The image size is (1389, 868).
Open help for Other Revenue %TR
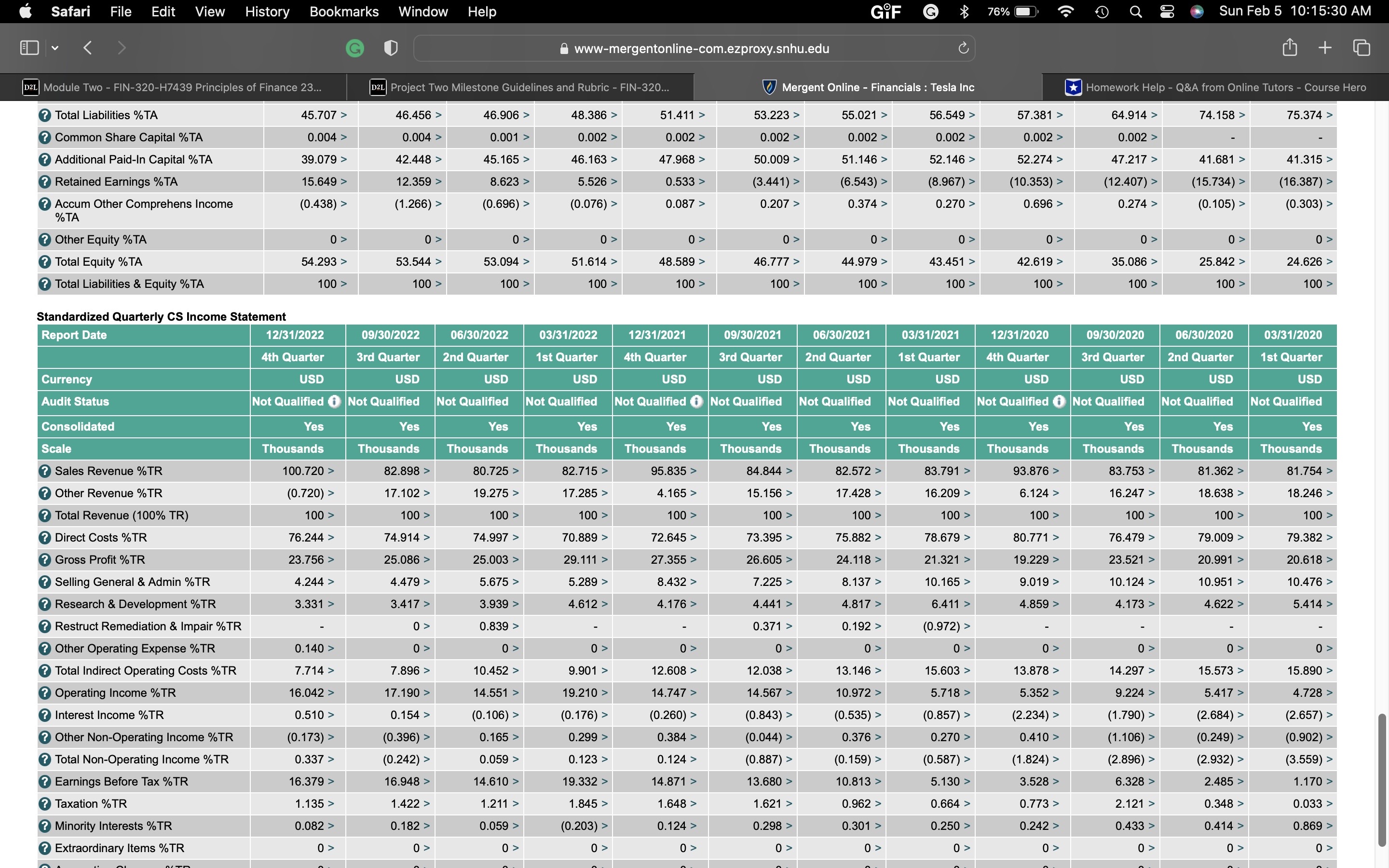pos(45,494)
